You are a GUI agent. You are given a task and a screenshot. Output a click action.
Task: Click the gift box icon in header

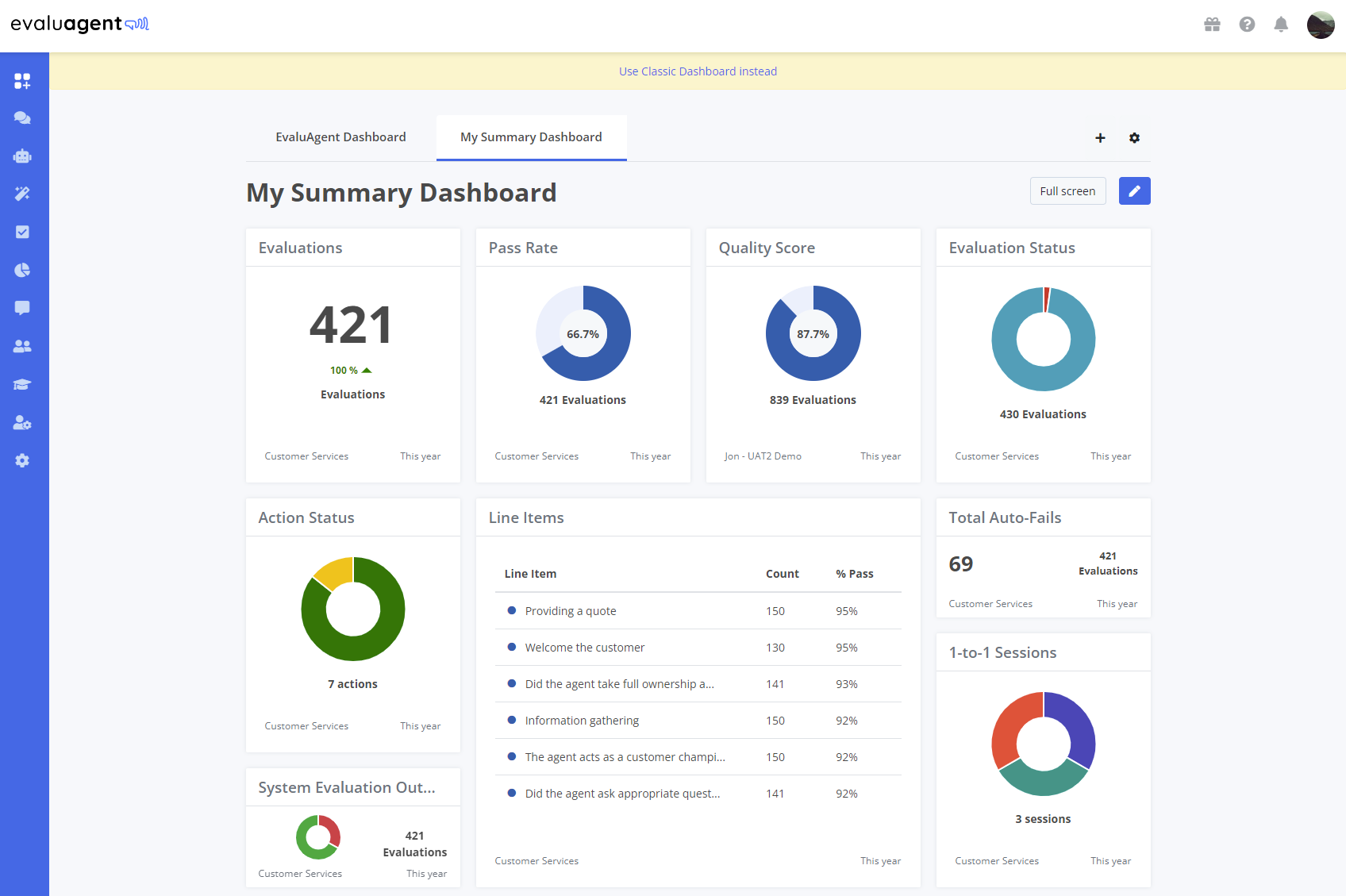pos(1212,25)
